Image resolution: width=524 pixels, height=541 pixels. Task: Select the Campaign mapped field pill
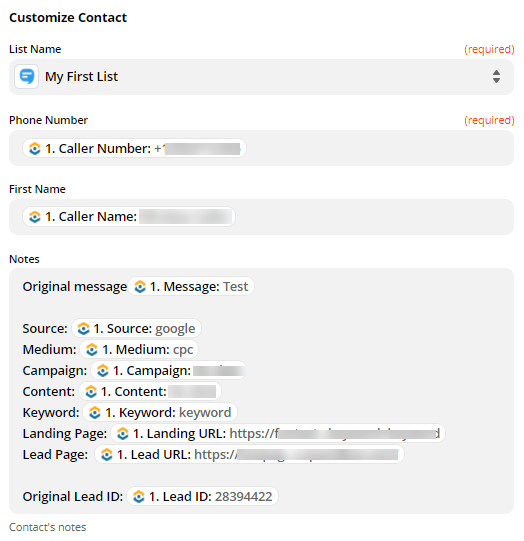[168, 370]
